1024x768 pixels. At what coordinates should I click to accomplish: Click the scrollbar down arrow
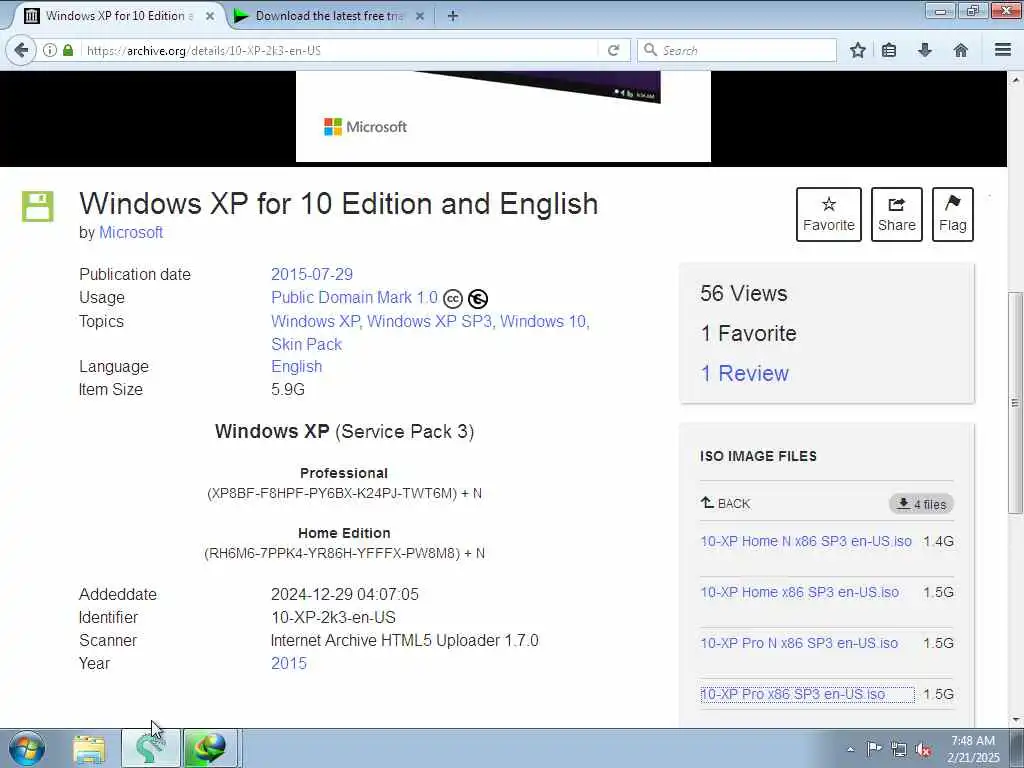click(x=1015, y=720)
